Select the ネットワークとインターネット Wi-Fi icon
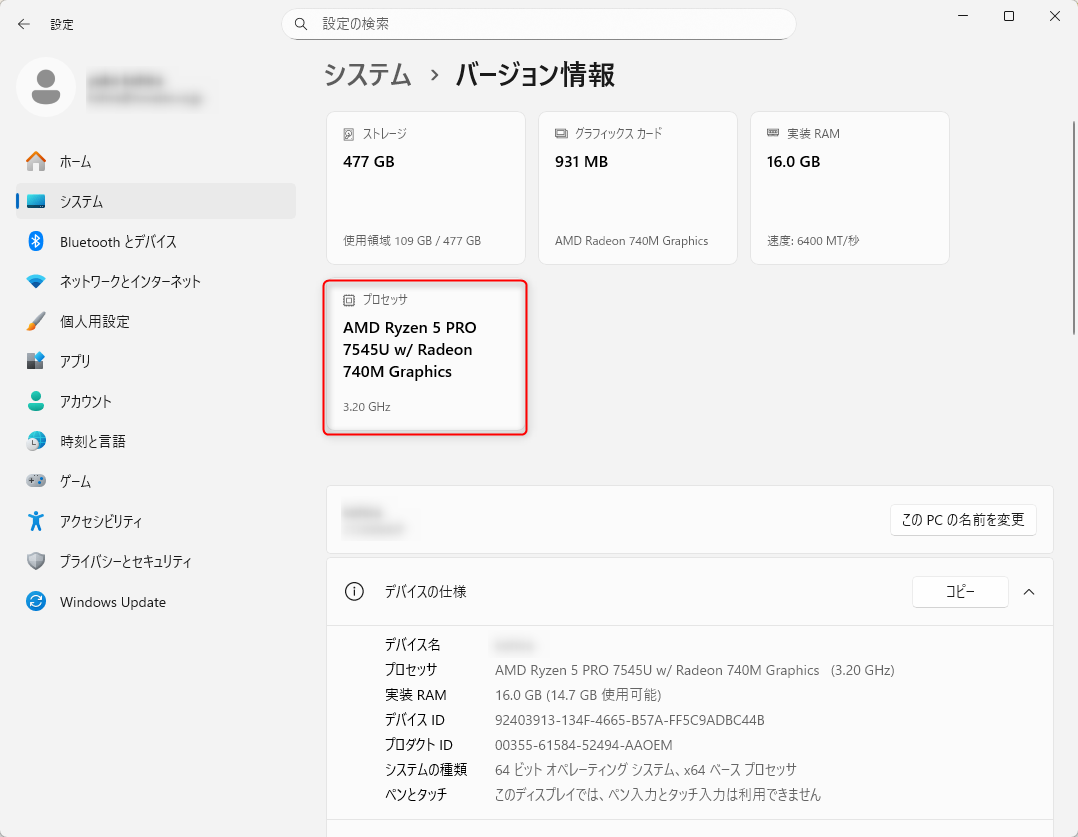The image size is (1078, 837). (36, 281)
